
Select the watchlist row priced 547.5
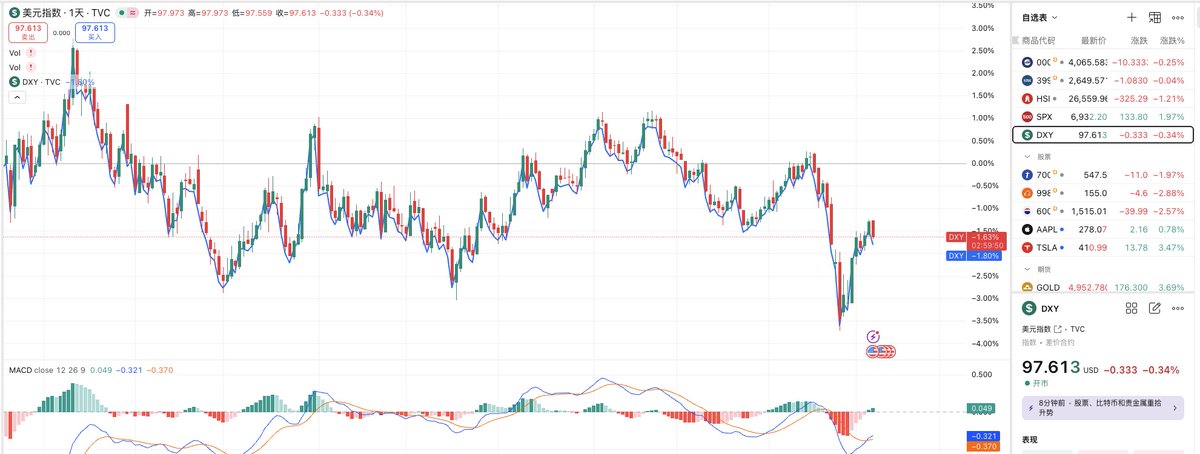pyautogui.click(x=1103, y=174)
